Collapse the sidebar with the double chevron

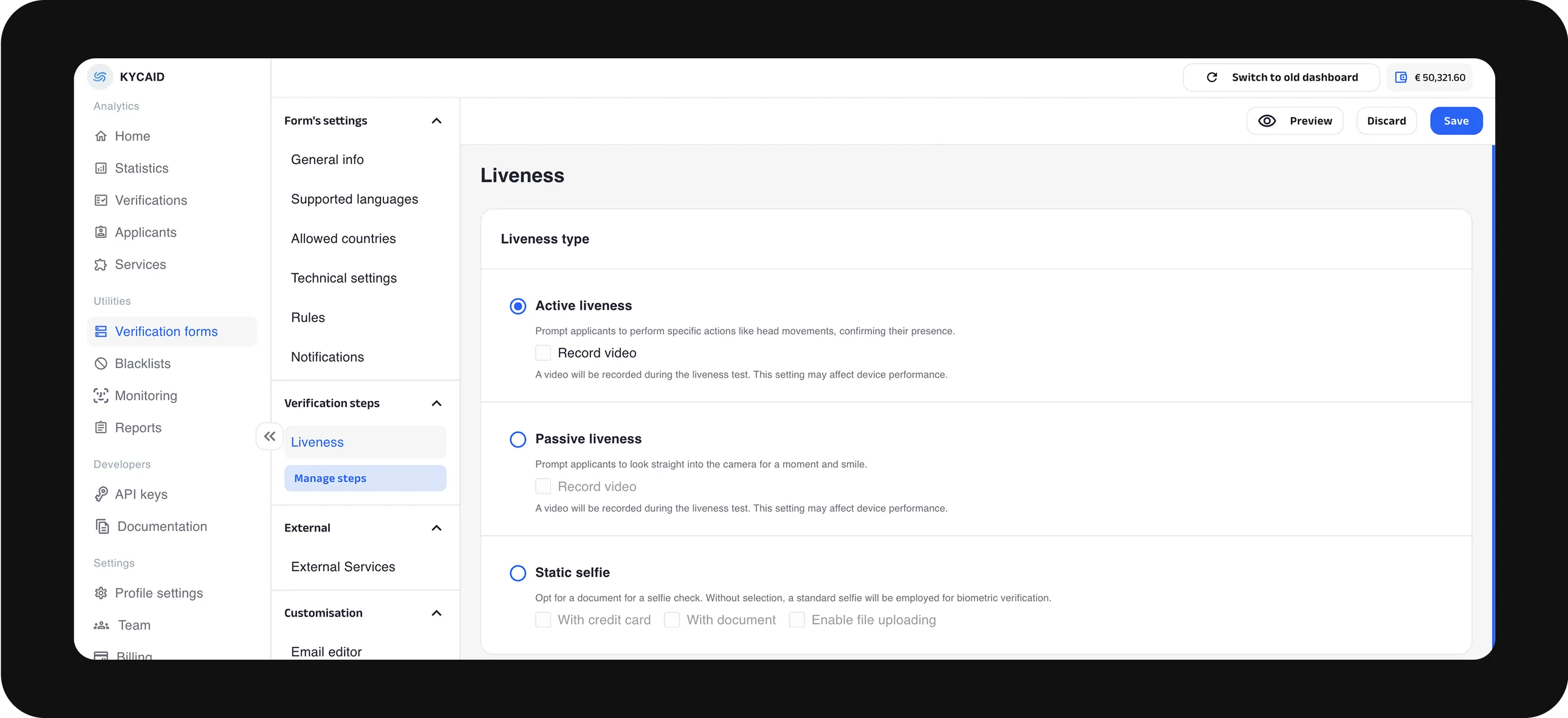[x=270, y=436]
